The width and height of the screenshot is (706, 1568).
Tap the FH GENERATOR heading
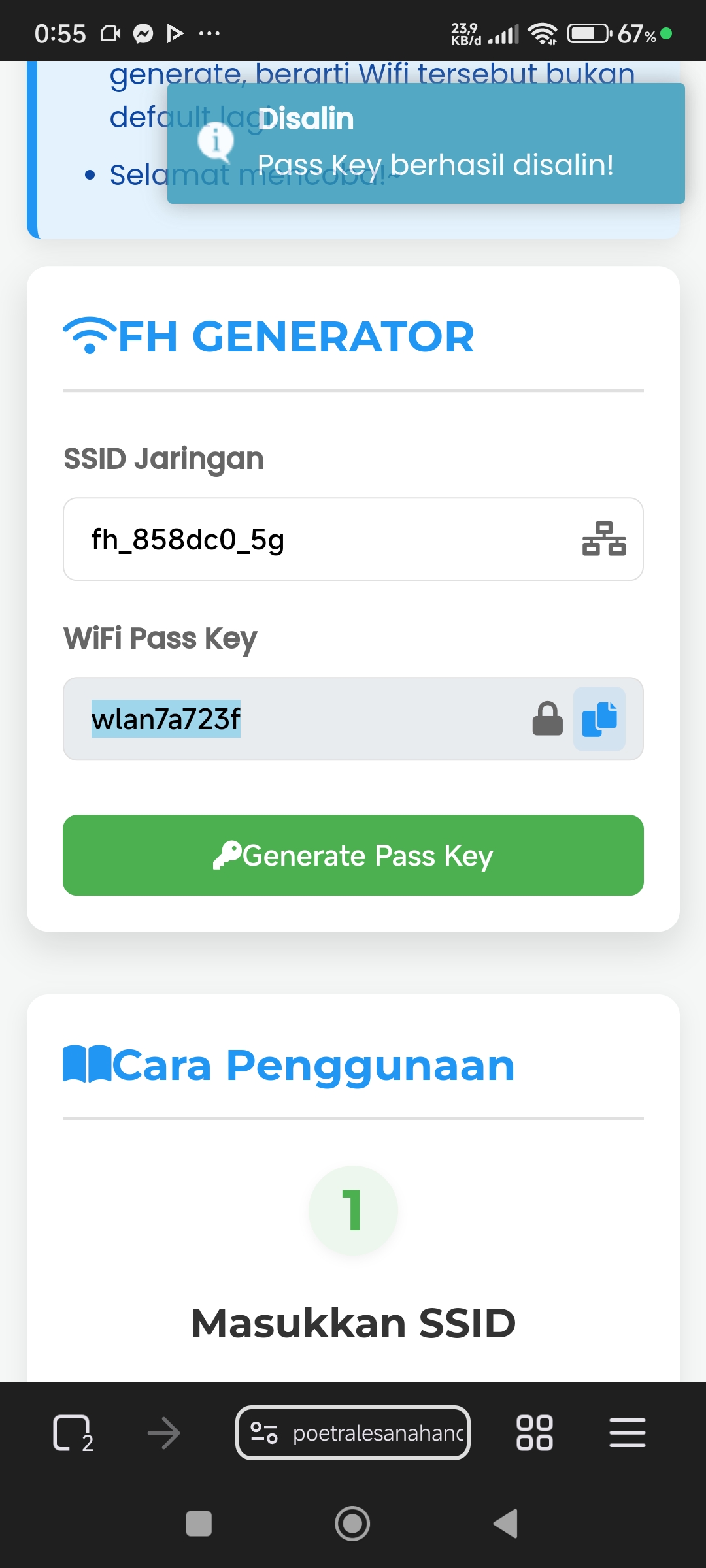295,337
